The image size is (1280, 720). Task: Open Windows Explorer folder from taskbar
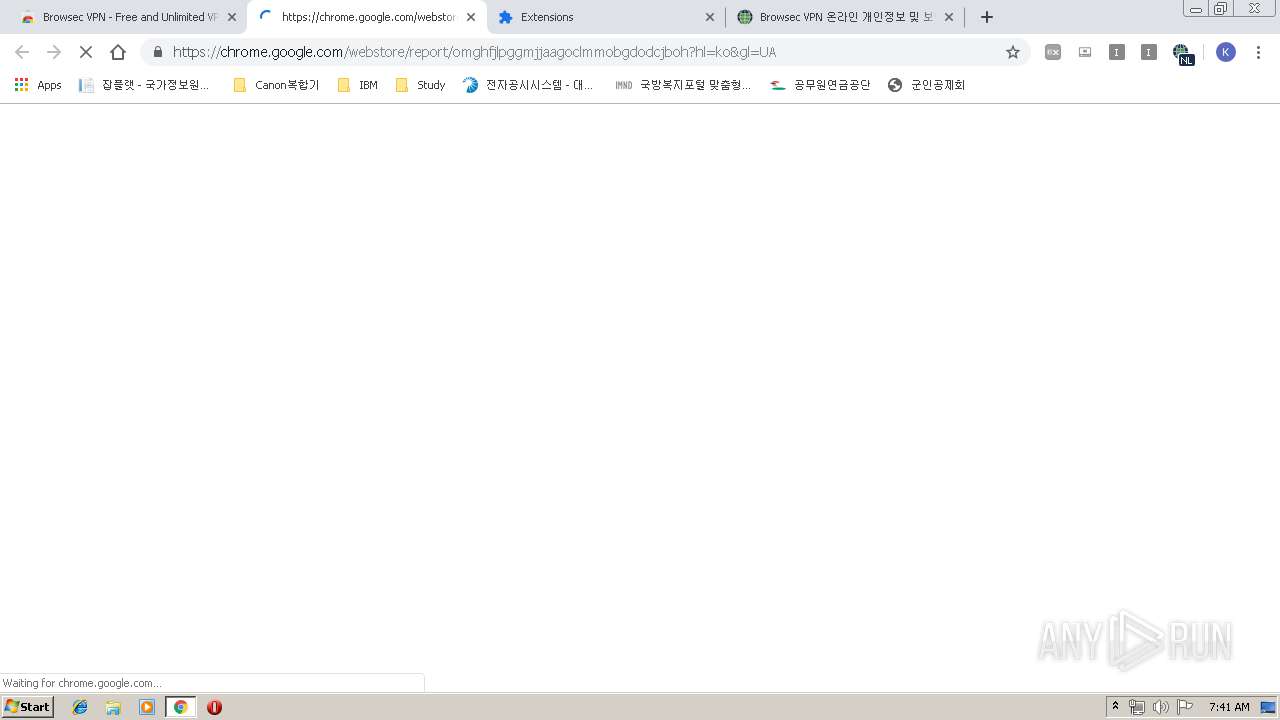point(113,707)
